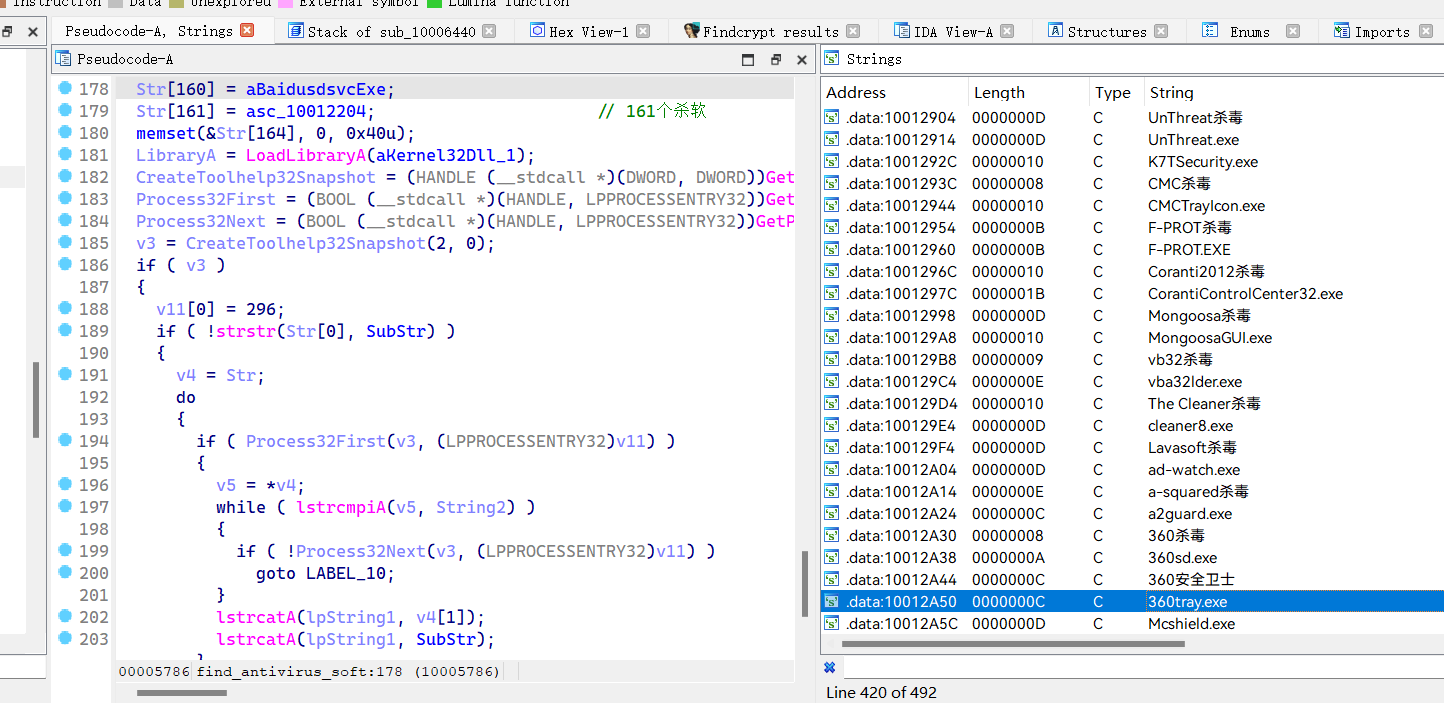Close the IDA View-A tab
Viewport: 1444px width, 703px height.
tap(1007, 31)
